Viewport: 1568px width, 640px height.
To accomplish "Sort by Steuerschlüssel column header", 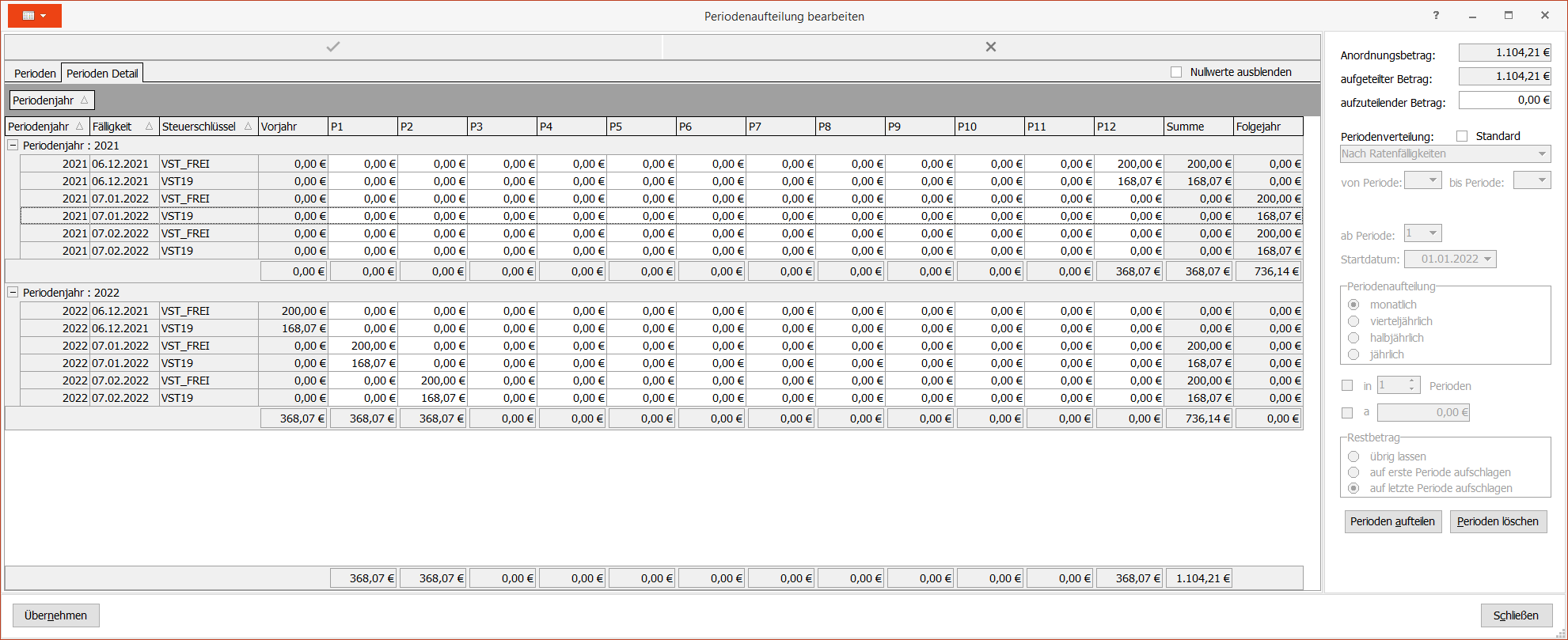I will point(208,127).
